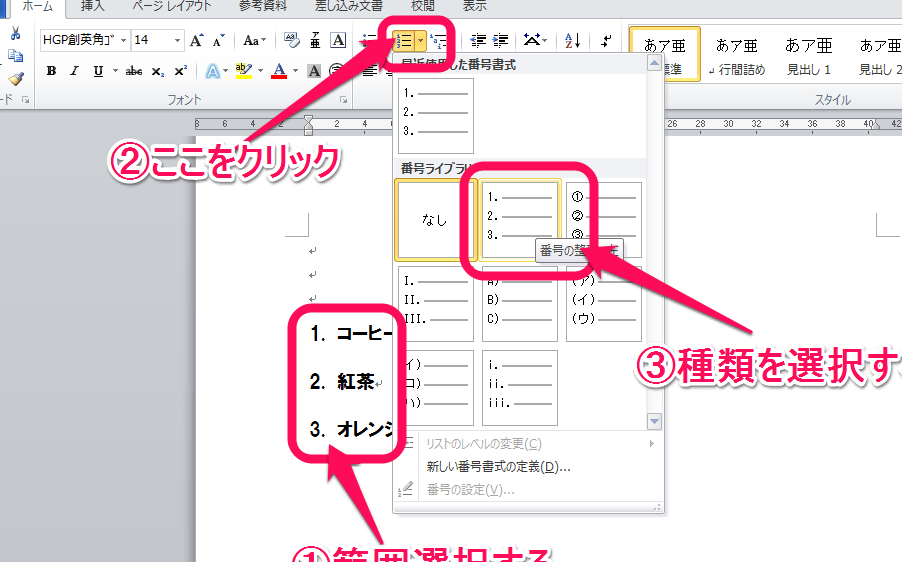Select recently used 1. 2. 3. format
Image resolution: width=902 pixels, height=562 pixels.
pyautogui.click(x=435, y=116)
